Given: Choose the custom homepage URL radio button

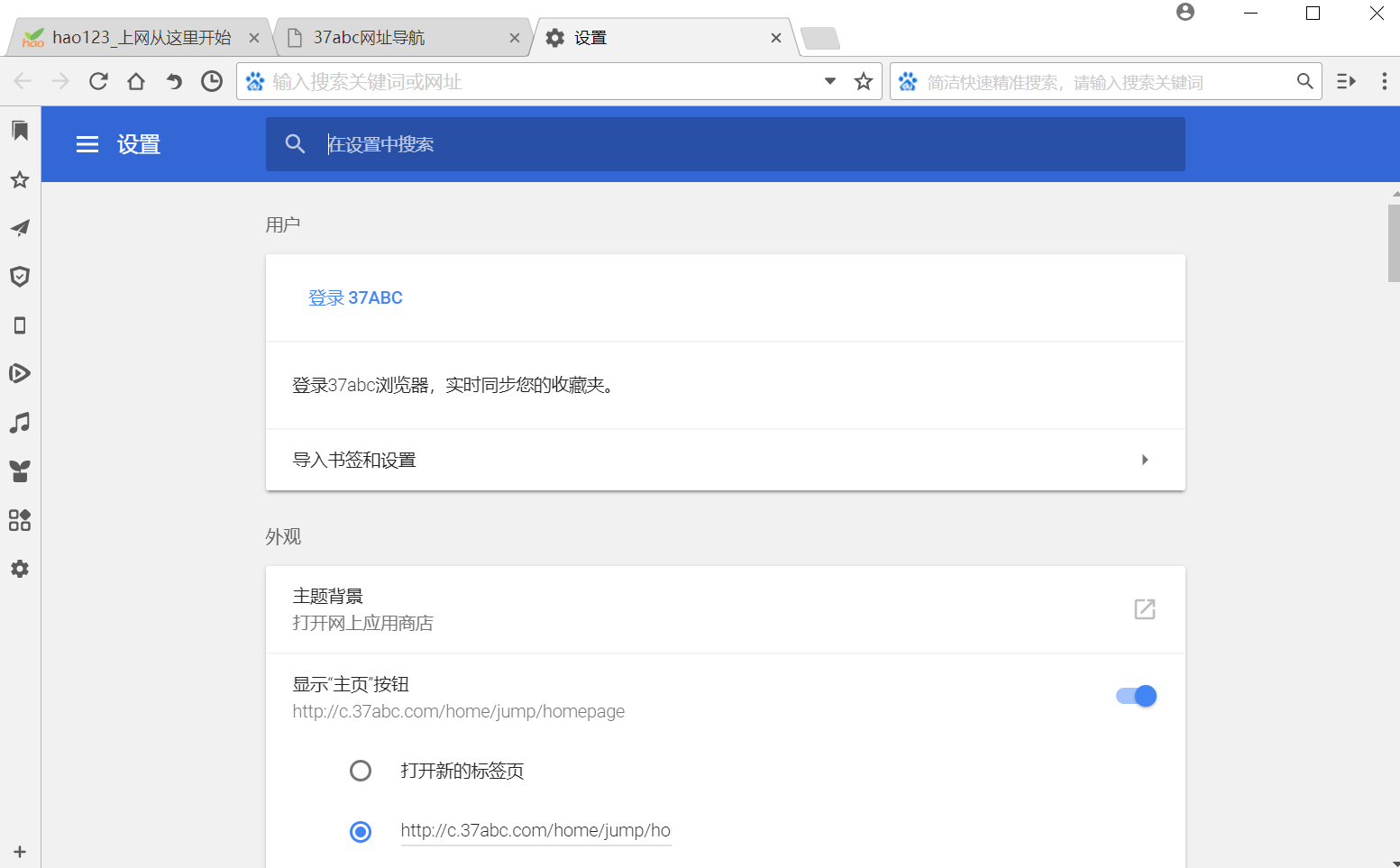Looking at the screenshot, I should click(361, 831).
